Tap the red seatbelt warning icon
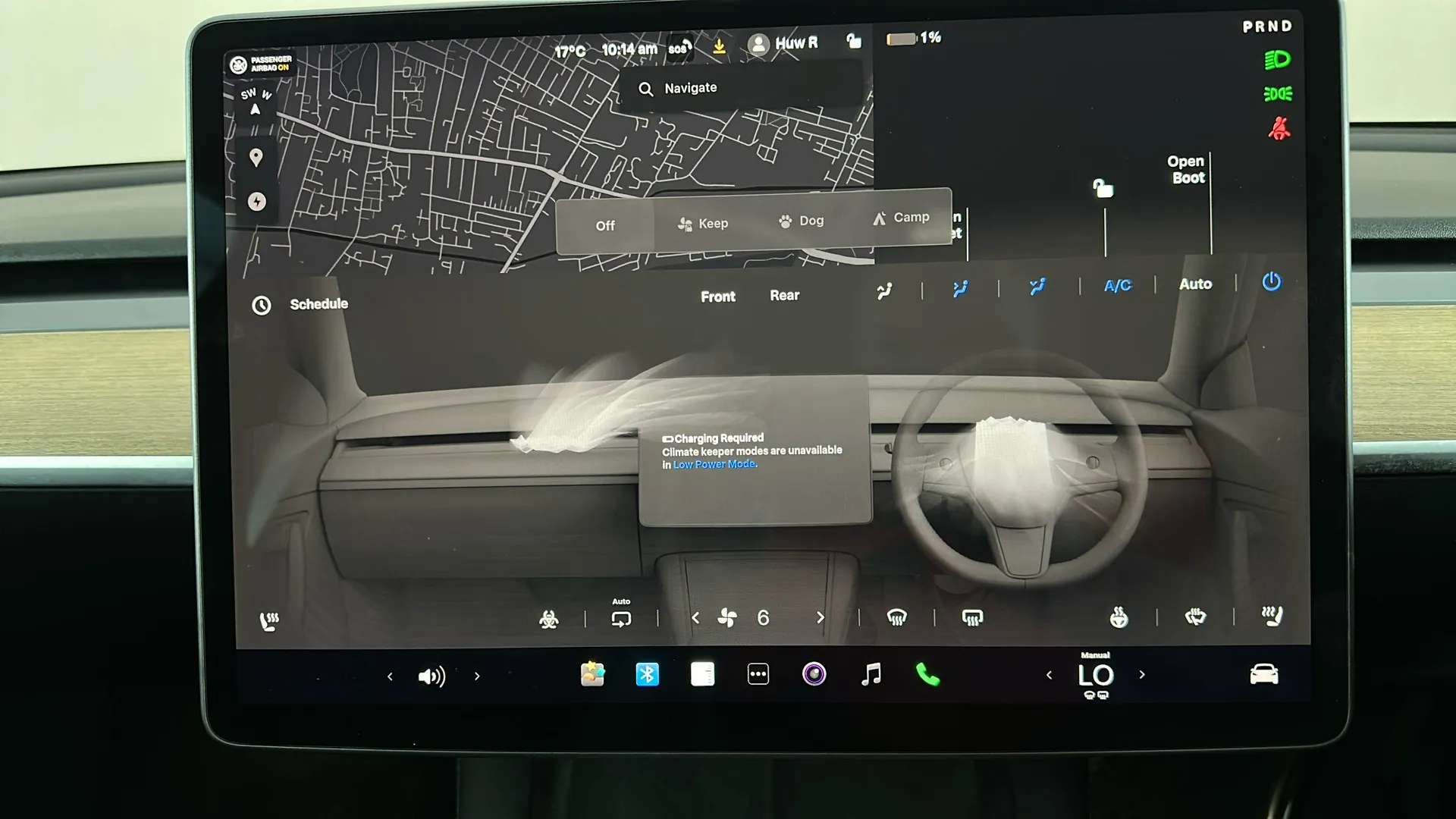The height and width of the screenshot is (819, 1456). (1279, 128)
